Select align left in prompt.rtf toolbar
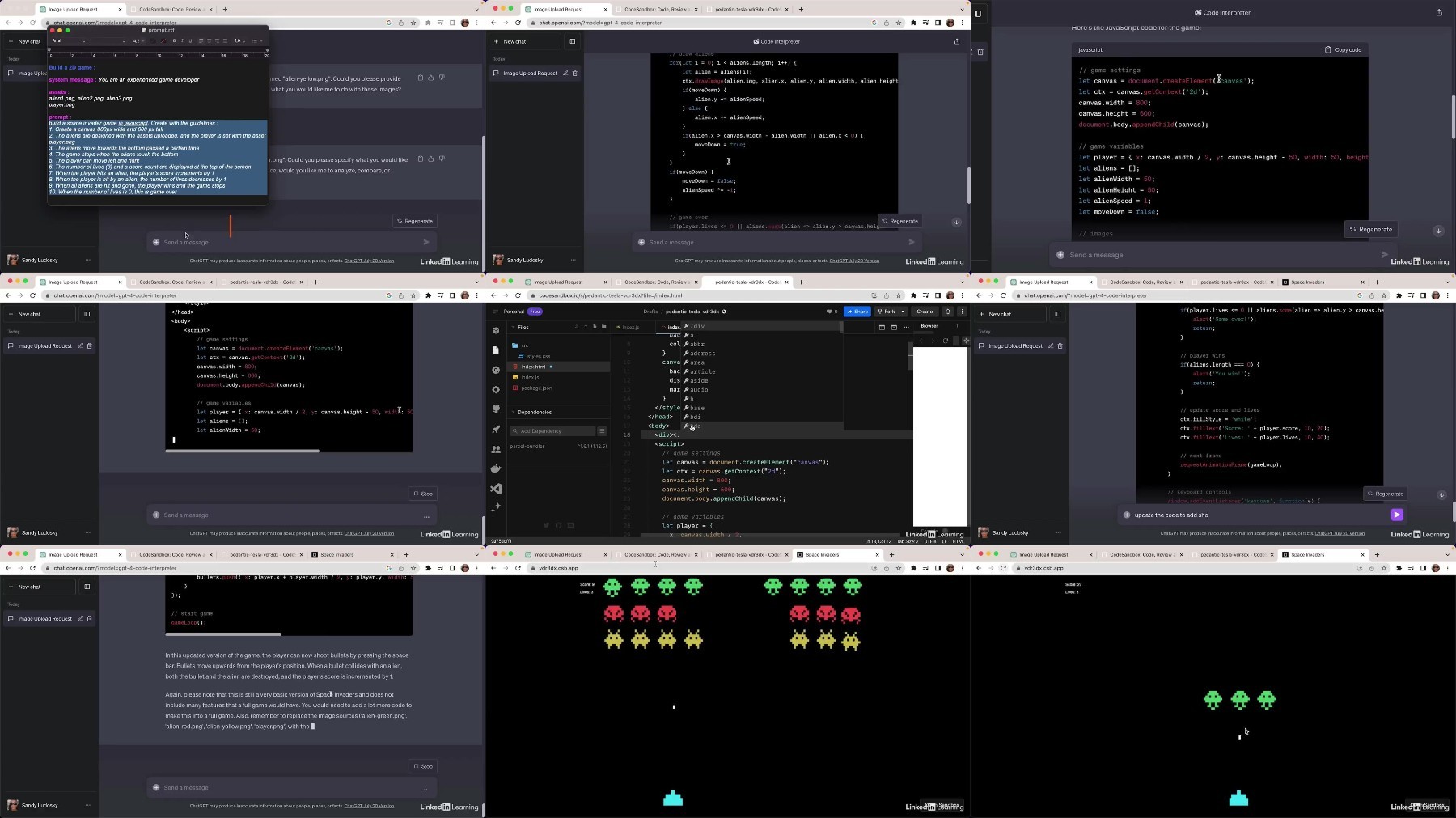This screenshot has width=1456, height=818. [201, 40]
